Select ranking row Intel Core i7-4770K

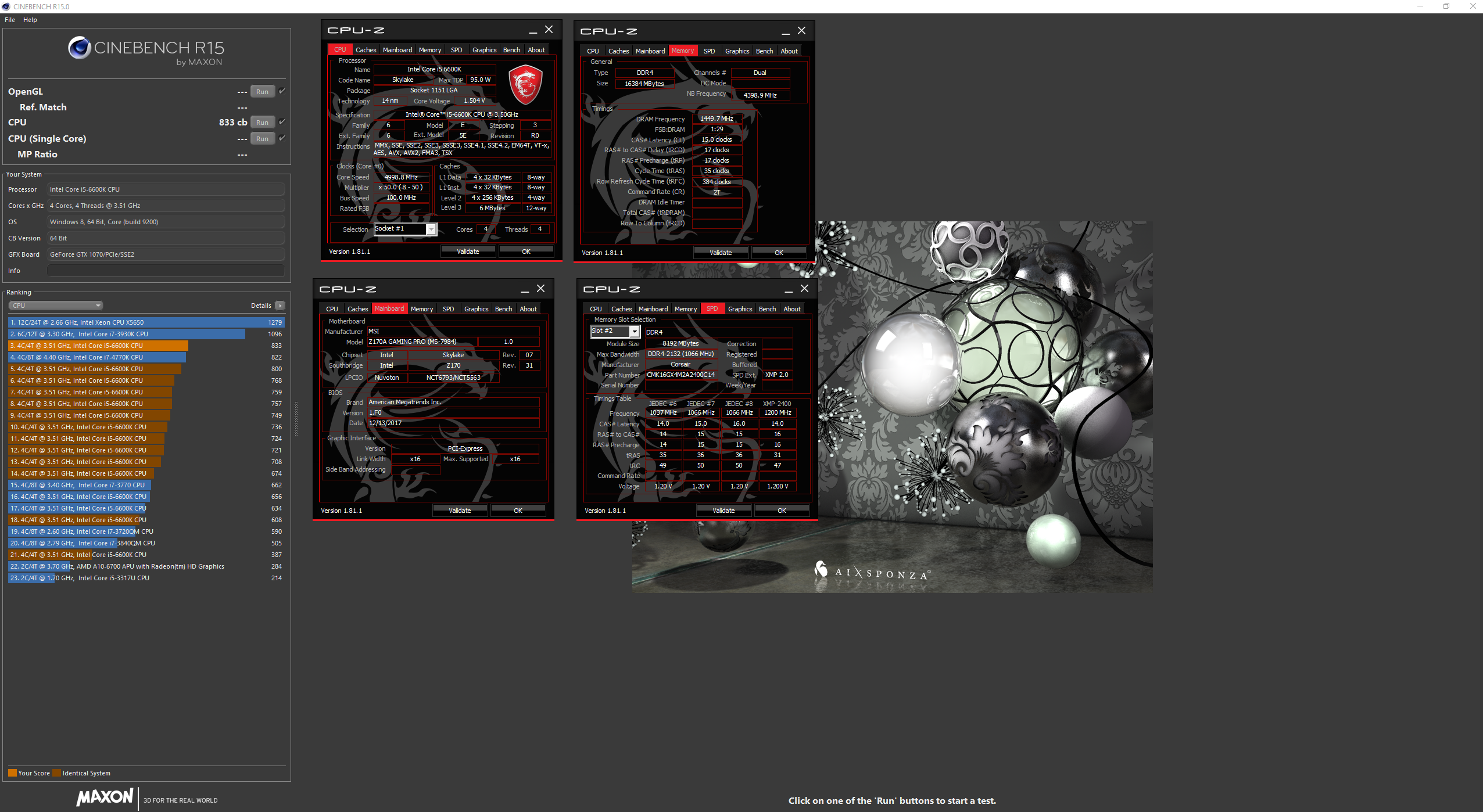click(x=146, y=357)
